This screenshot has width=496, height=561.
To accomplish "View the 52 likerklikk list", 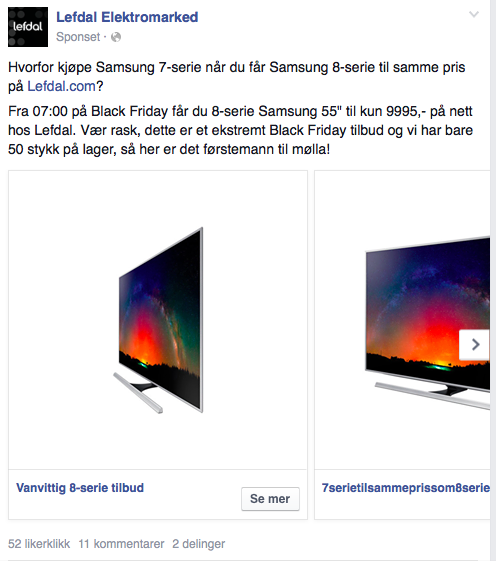I will tap(39, 544).
